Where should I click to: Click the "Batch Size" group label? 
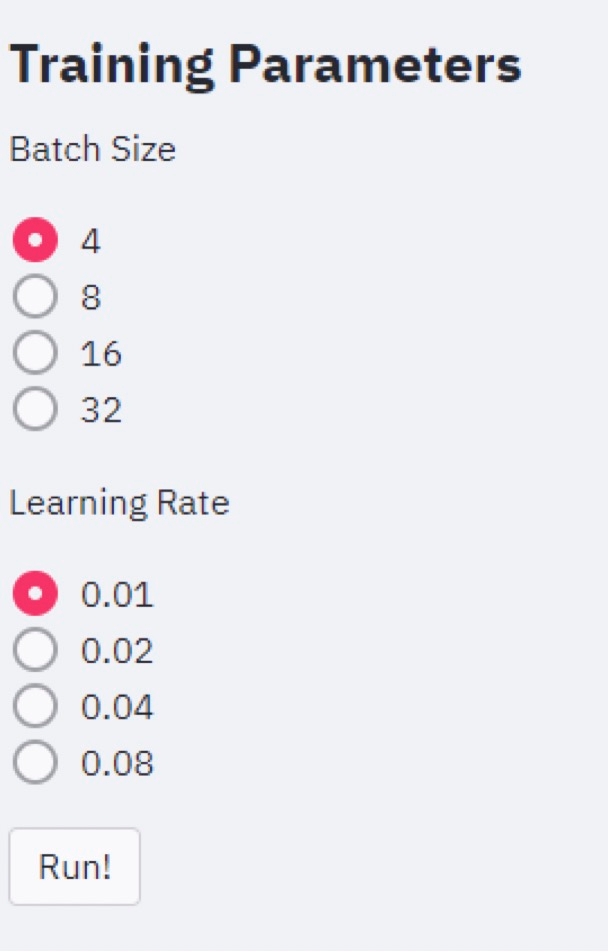(92, 150)
